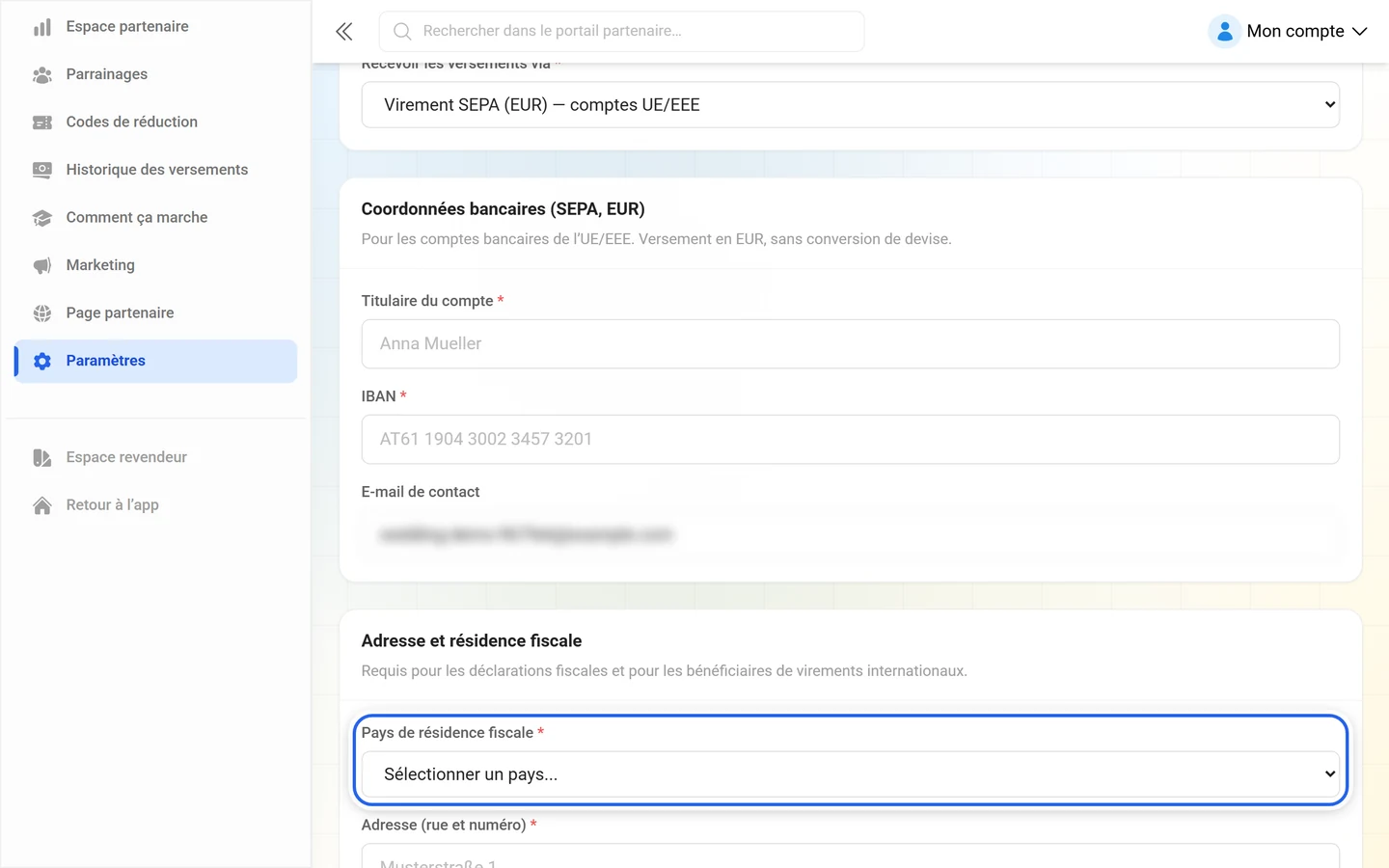Expand the Mon compte chevron
Viewport: 1389px width, 868px height.
pyautogui.click(x=1360, y=32)
